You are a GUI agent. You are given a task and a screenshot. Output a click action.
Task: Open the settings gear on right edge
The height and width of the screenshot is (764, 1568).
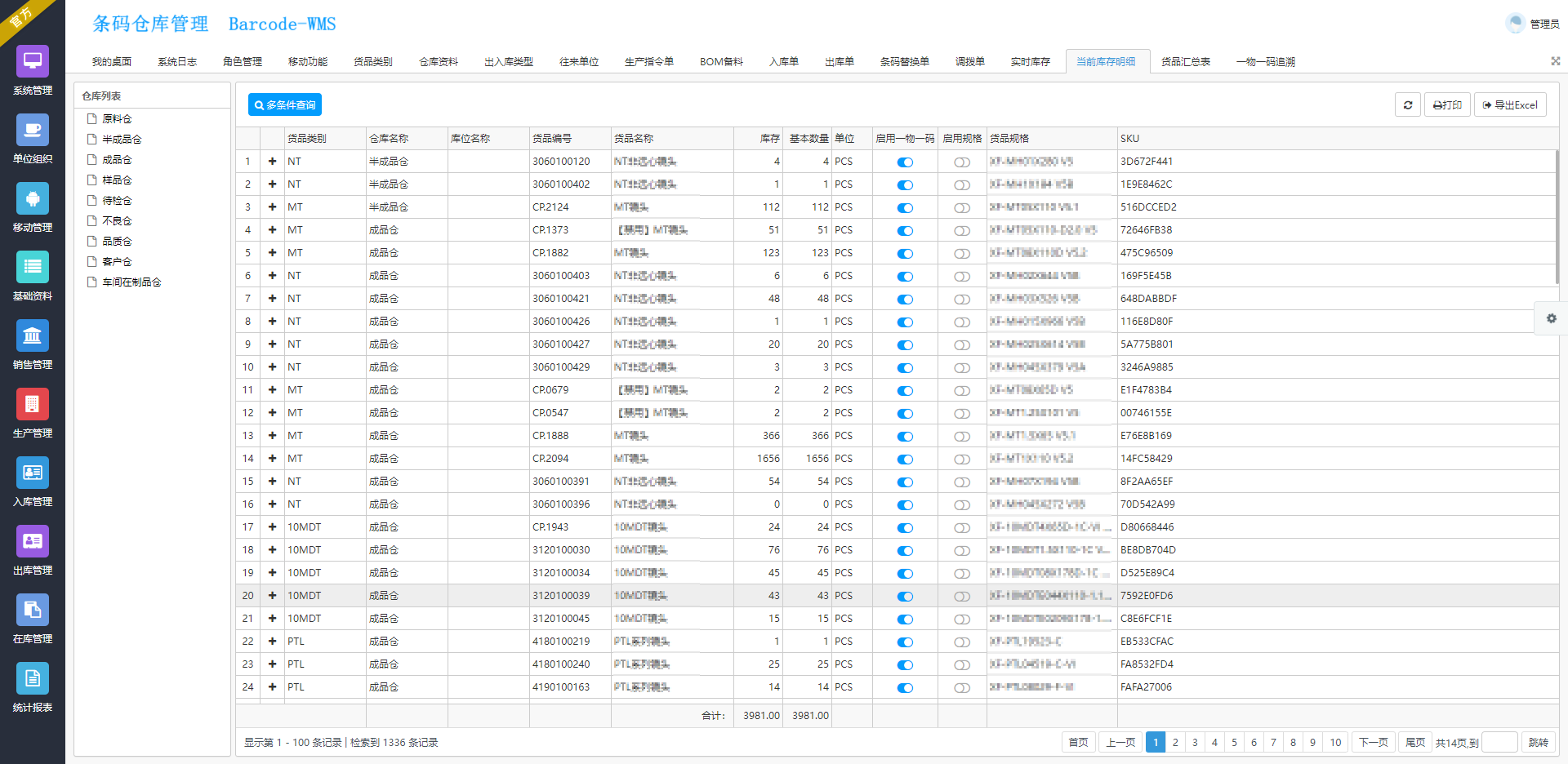coord(1551,318)
